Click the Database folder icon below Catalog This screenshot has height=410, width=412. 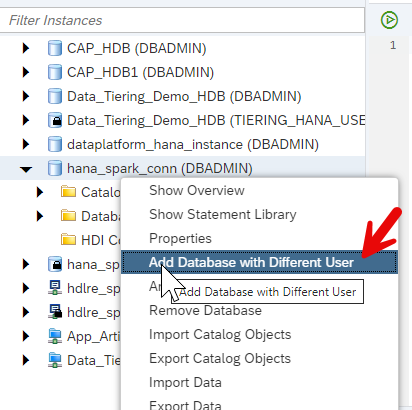pos(68,216)
